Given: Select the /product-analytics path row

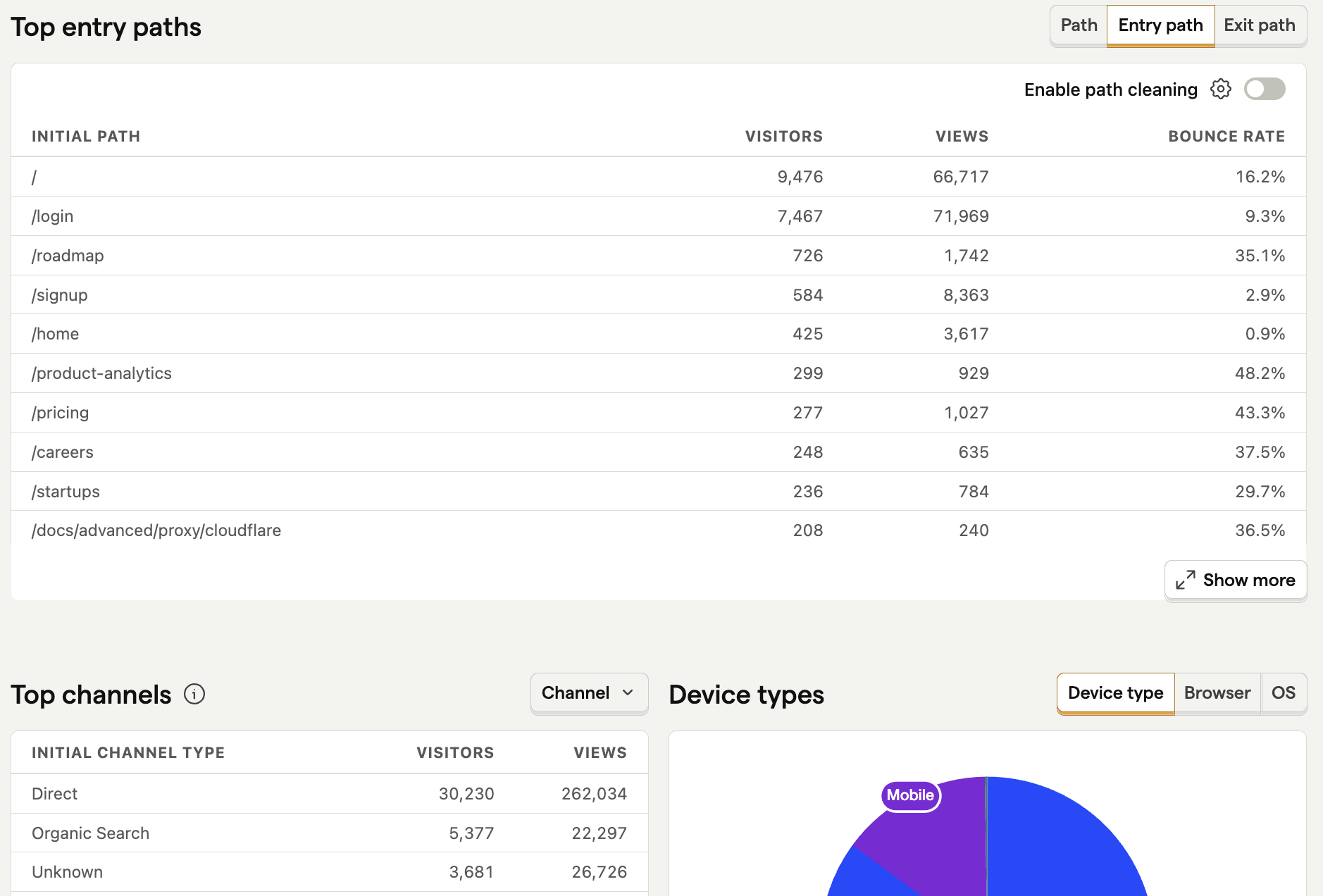Looking at the screenshot, I should point(659,373).
